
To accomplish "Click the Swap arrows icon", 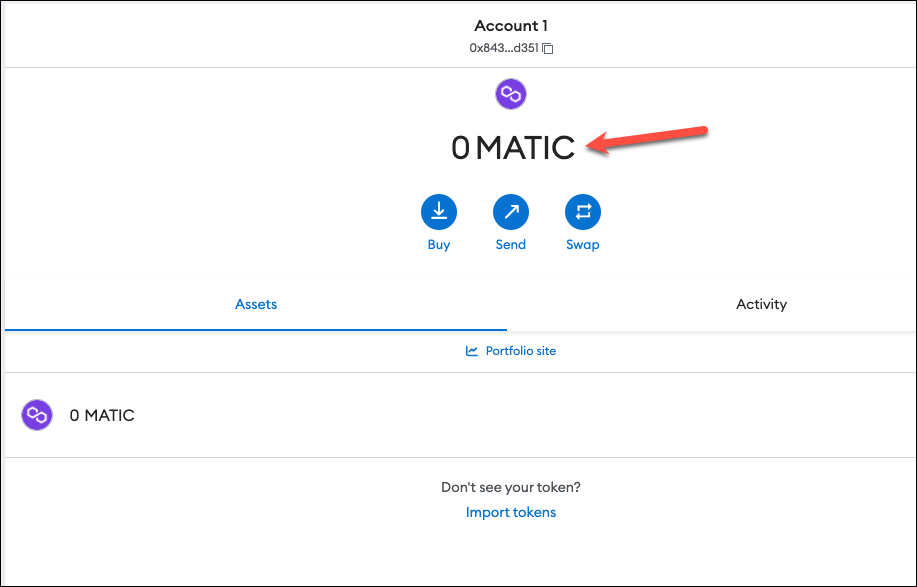I will click(582, 212).
